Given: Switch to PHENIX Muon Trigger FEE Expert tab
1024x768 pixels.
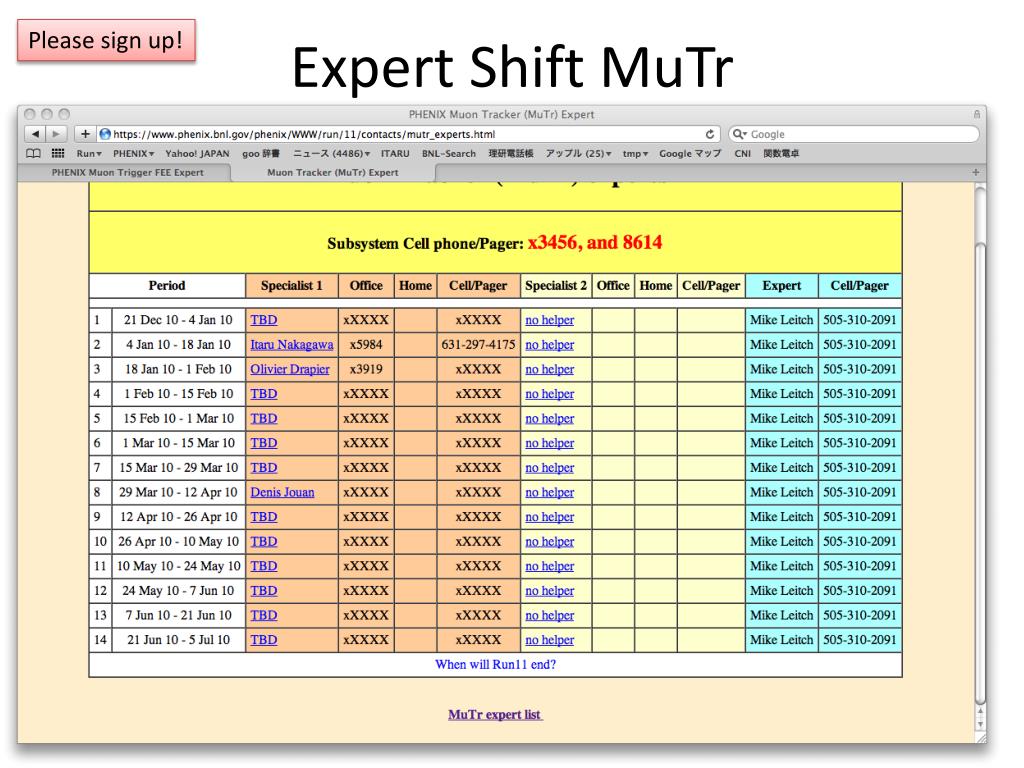Looking at the screenshot, I should [127, 172].
